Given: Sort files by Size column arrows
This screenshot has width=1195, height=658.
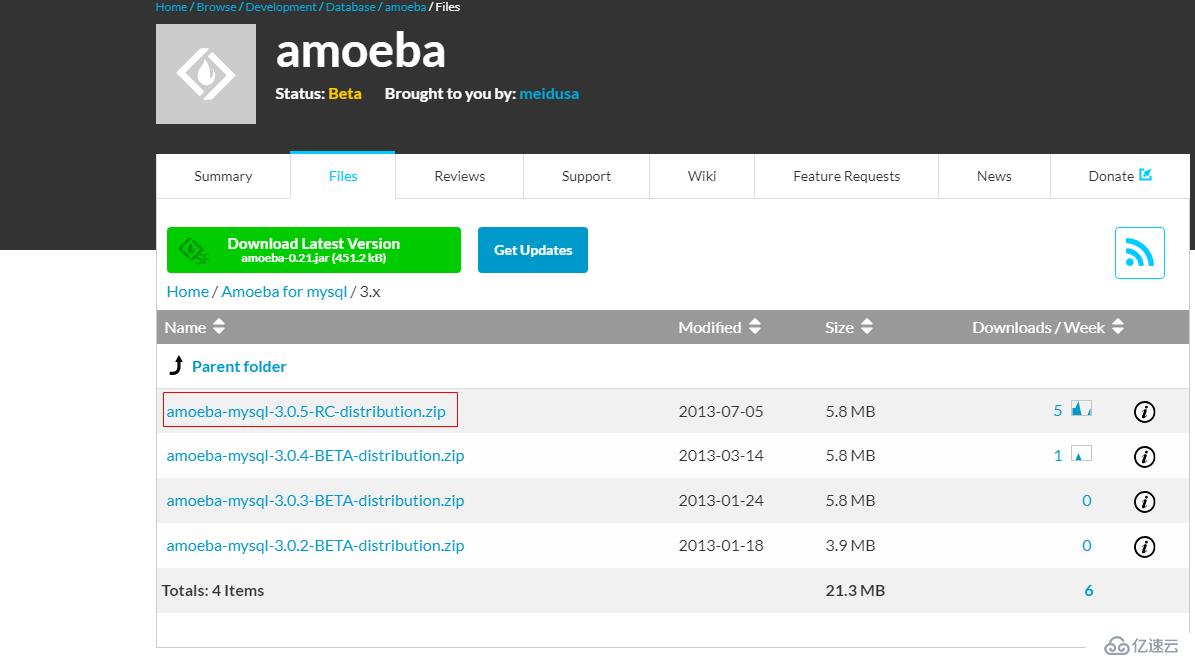Looking at the screenshot, I should click(x=867, y=327).
